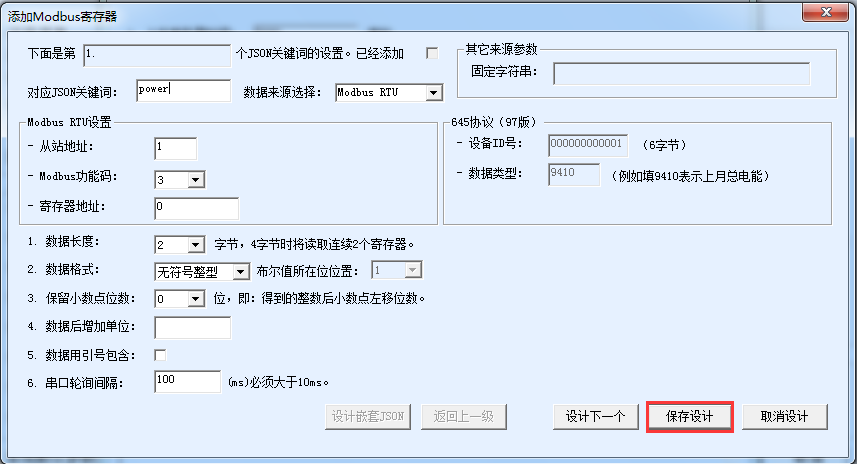Open the 数据长度 dropdown
This screenshot has height=464, width=857.
click(180, 244)
